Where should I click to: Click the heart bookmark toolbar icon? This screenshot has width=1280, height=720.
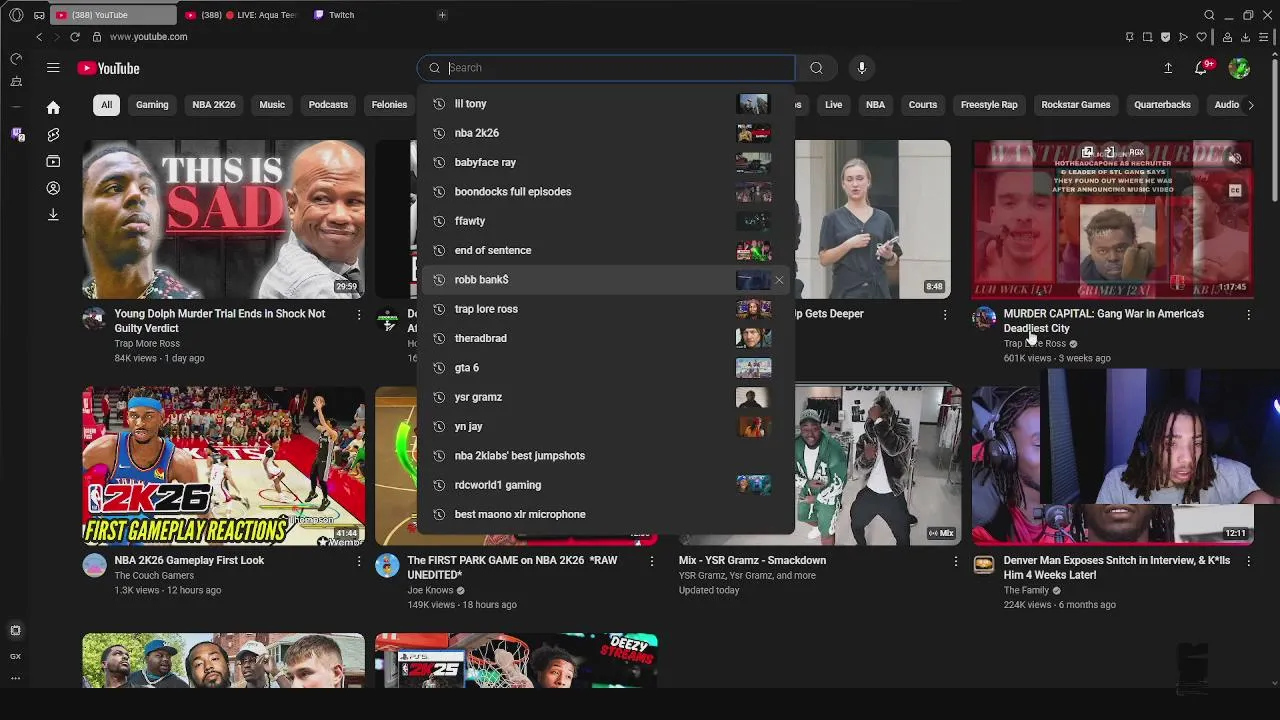[1201, 37]
